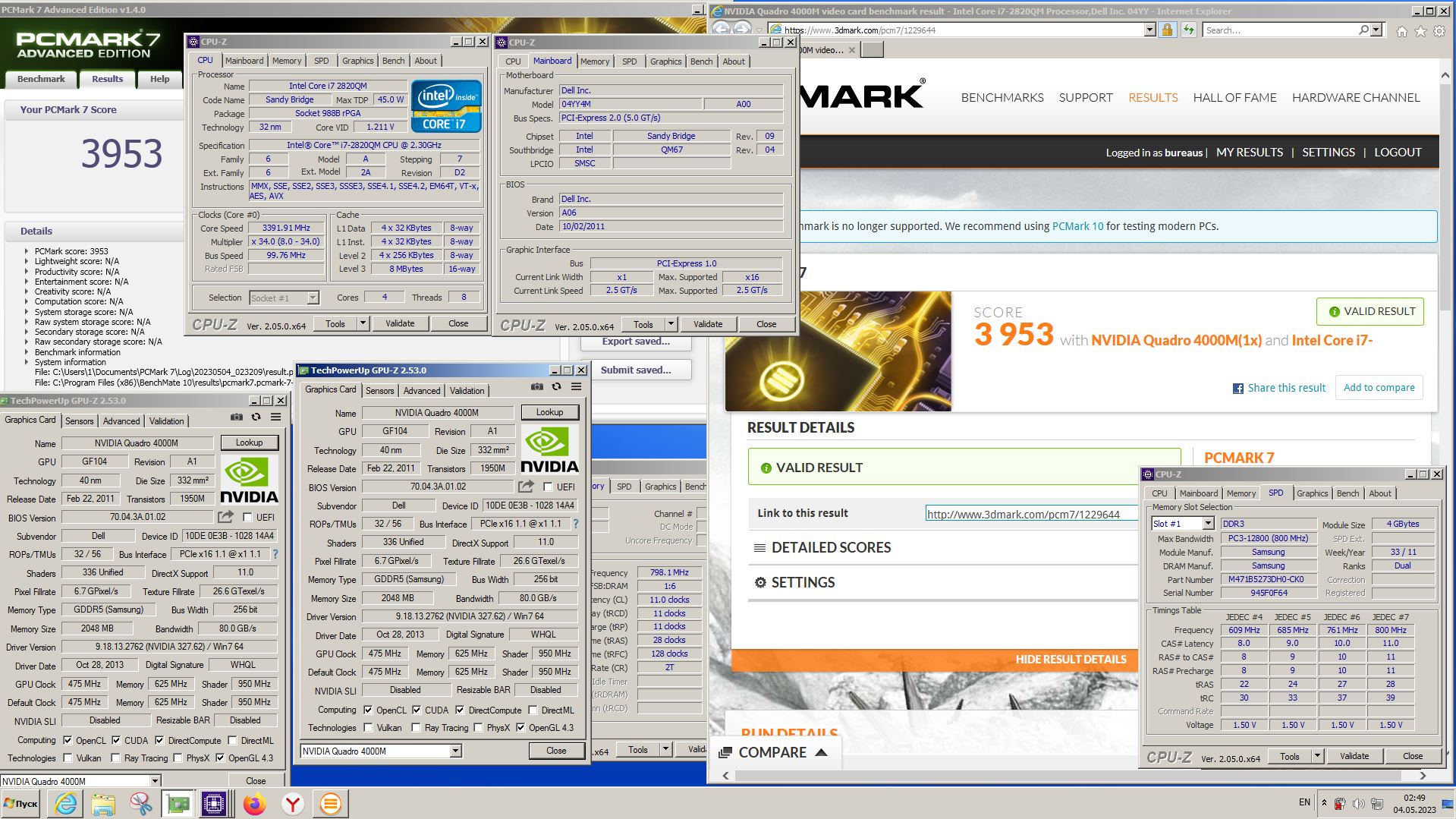Toggle DirectCompute checkbox in the front GPU-Z window
Viewport: 1456px width, 819px height.
[x=460, y=710]
